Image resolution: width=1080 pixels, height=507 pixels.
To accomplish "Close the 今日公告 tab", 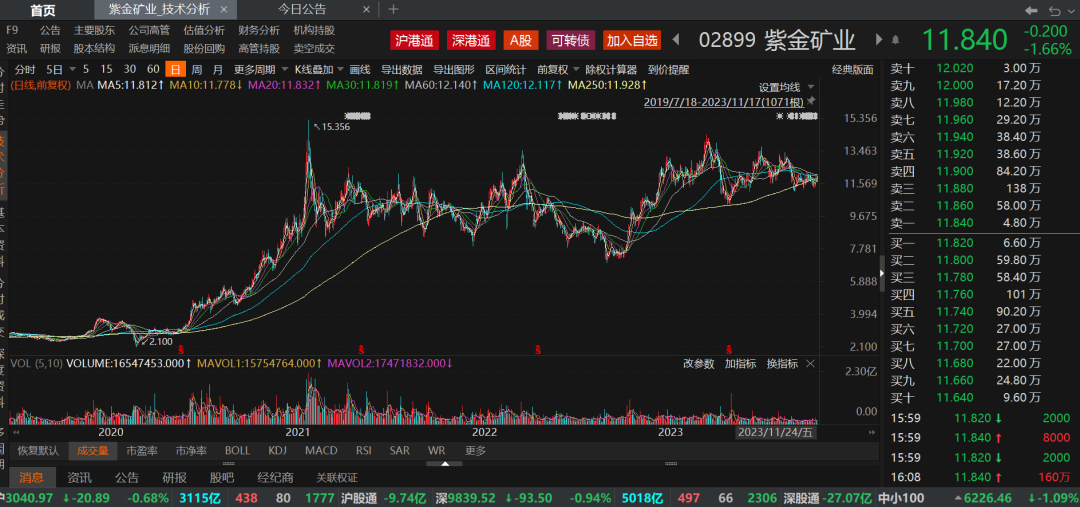I will coord(366,10).
